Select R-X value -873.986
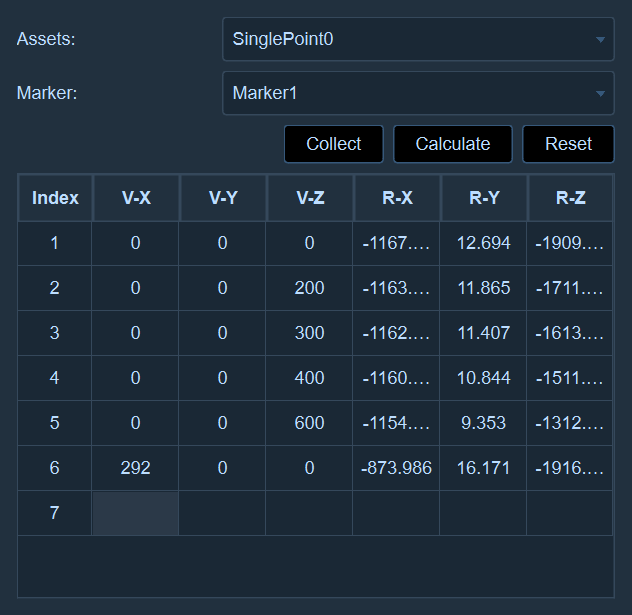 point(396,468)
